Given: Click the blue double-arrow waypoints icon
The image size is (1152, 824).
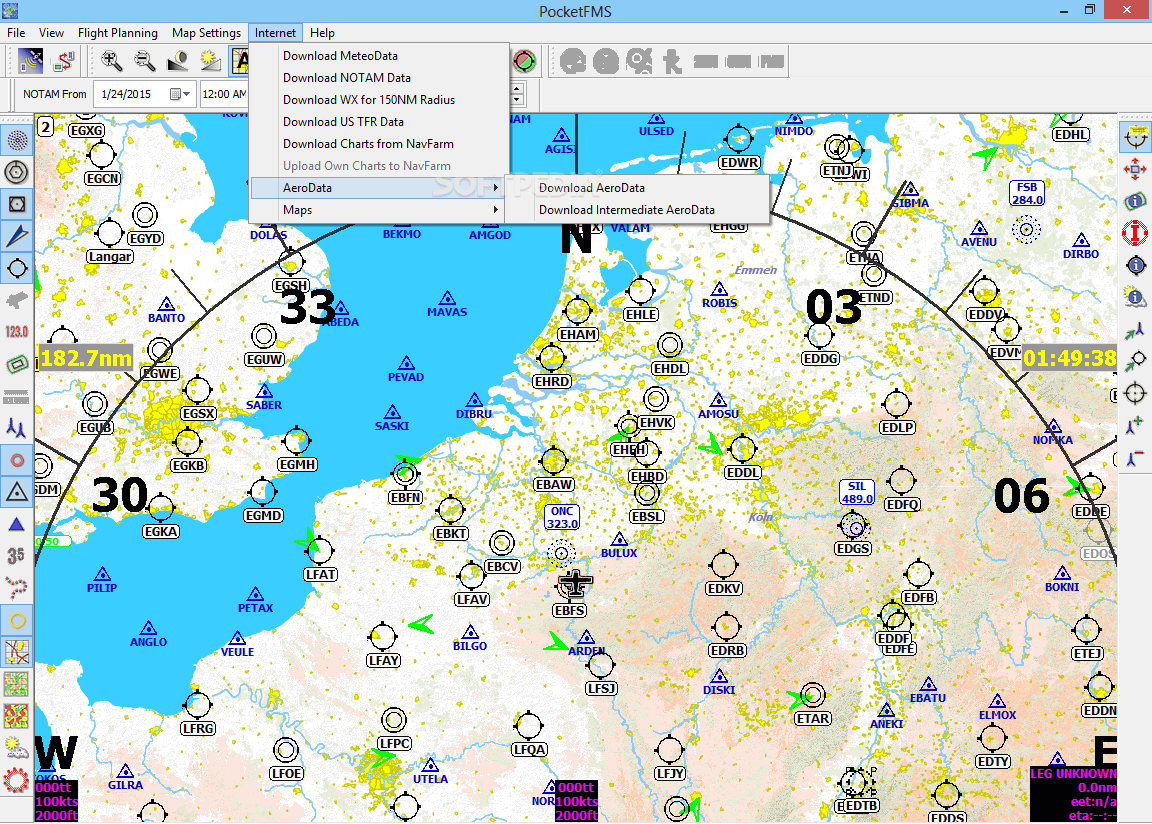Looking at the screenshot, I should (x=17, y=427).
